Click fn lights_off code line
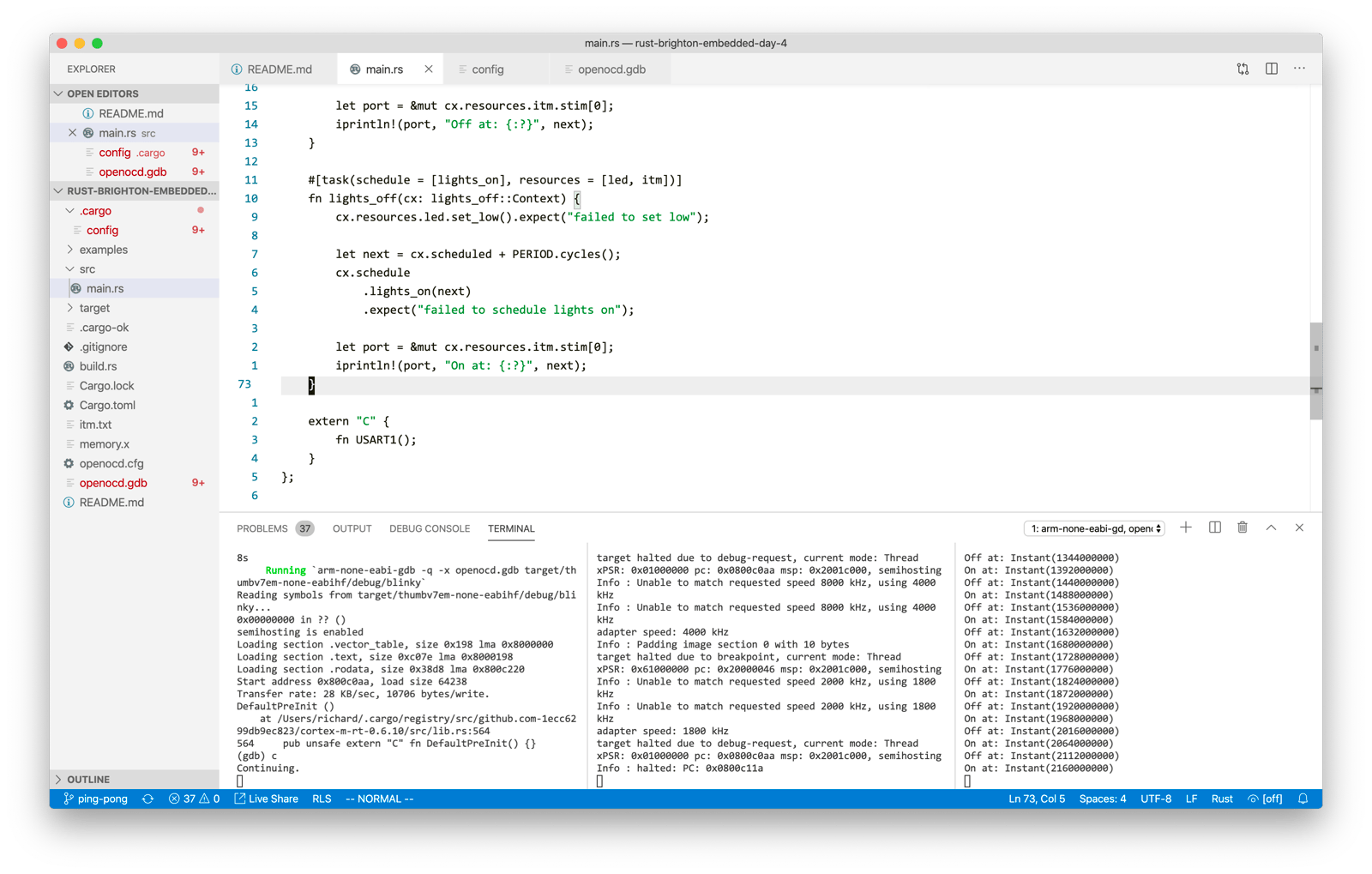The width and height of the screenshot is (1372, 874). pos(444,198)
